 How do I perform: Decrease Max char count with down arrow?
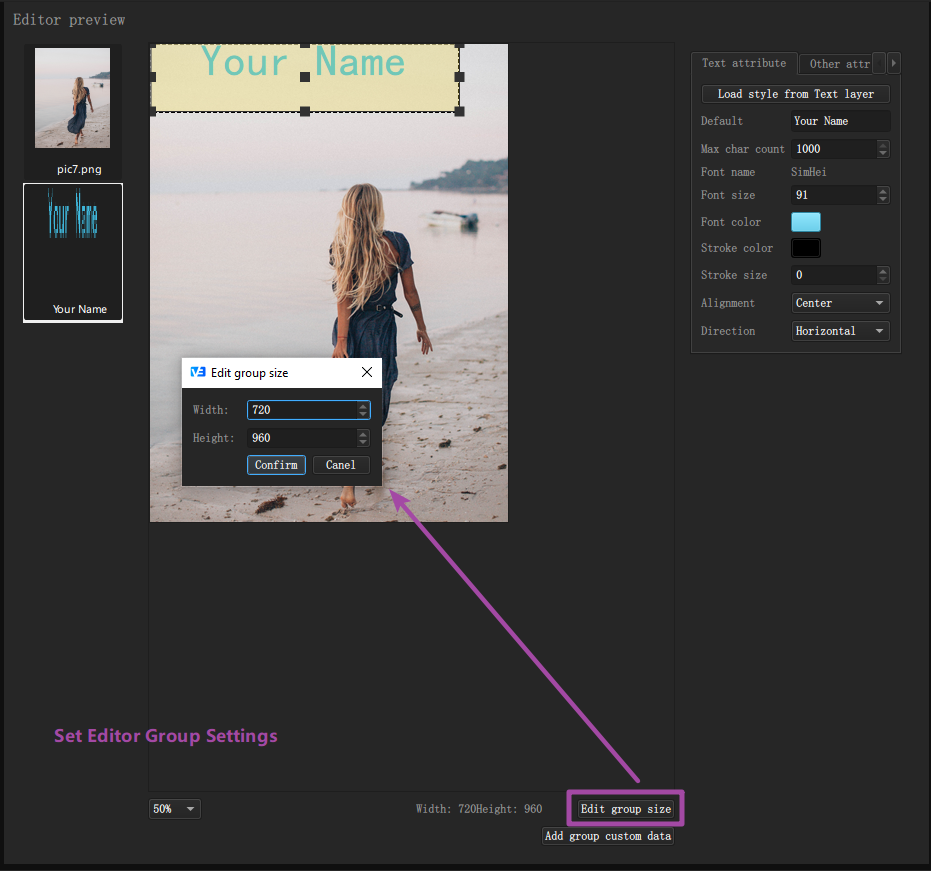[x=883, y=154]
